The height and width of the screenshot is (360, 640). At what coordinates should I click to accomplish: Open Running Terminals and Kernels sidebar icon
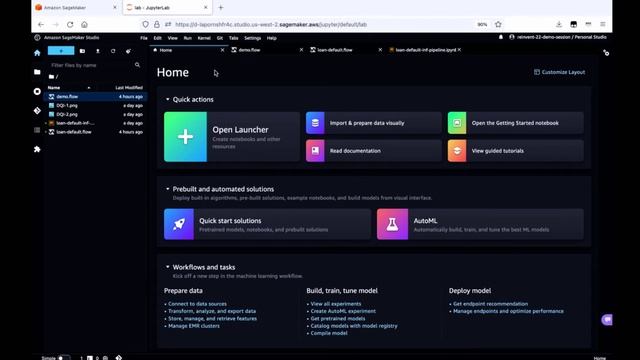[37, 91]
